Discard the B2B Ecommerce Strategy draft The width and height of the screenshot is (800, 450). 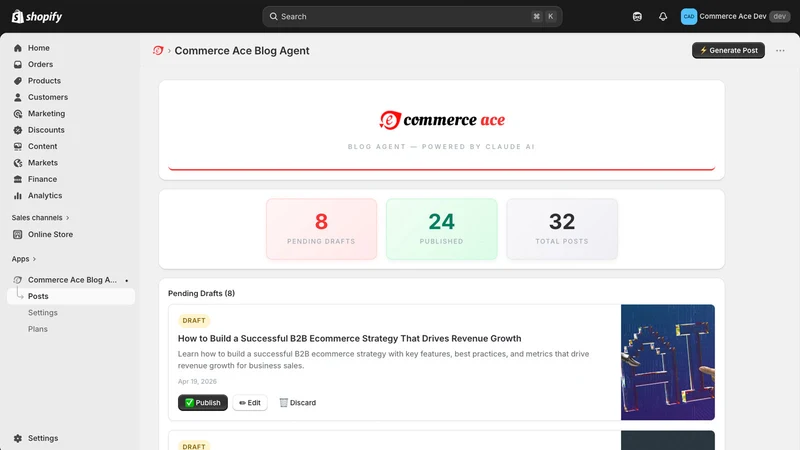coord(298,403)
